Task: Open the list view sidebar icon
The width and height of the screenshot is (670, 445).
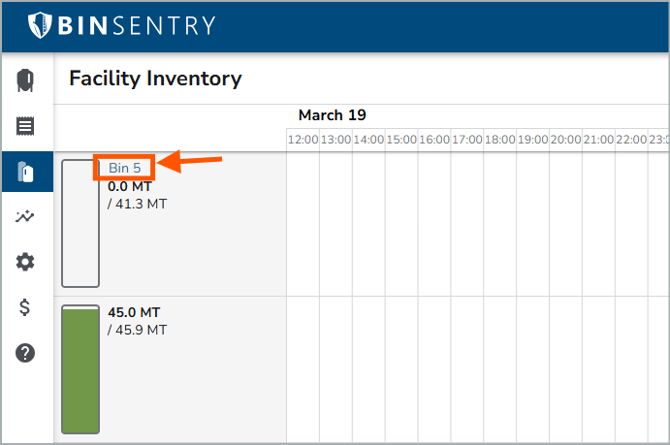Action: pos(26,126)
